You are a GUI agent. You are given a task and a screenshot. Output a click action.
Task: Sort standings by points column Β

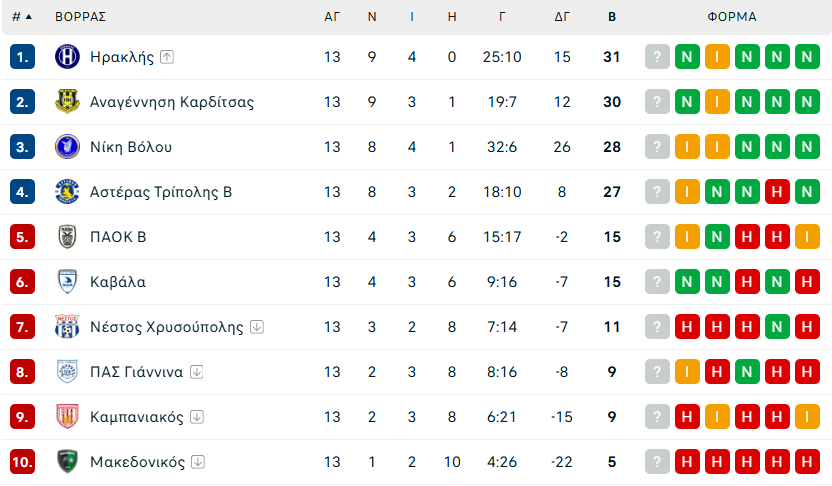(612, 17)
